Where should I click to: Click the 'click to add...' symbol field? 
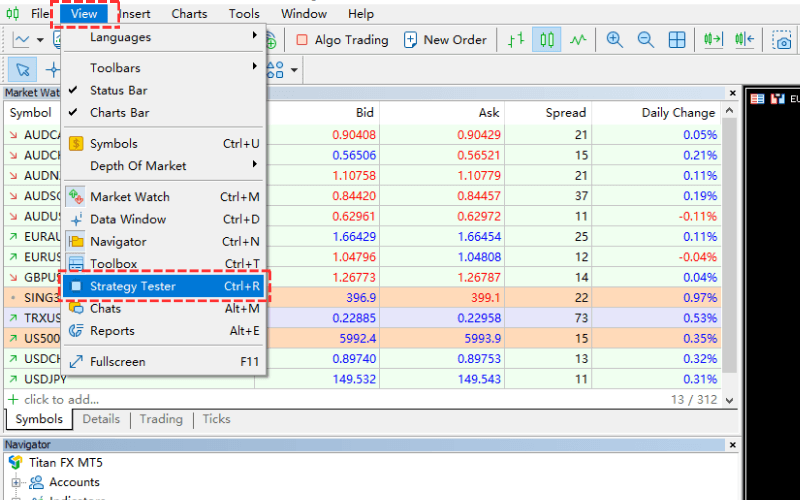click(x=60, y=399)
